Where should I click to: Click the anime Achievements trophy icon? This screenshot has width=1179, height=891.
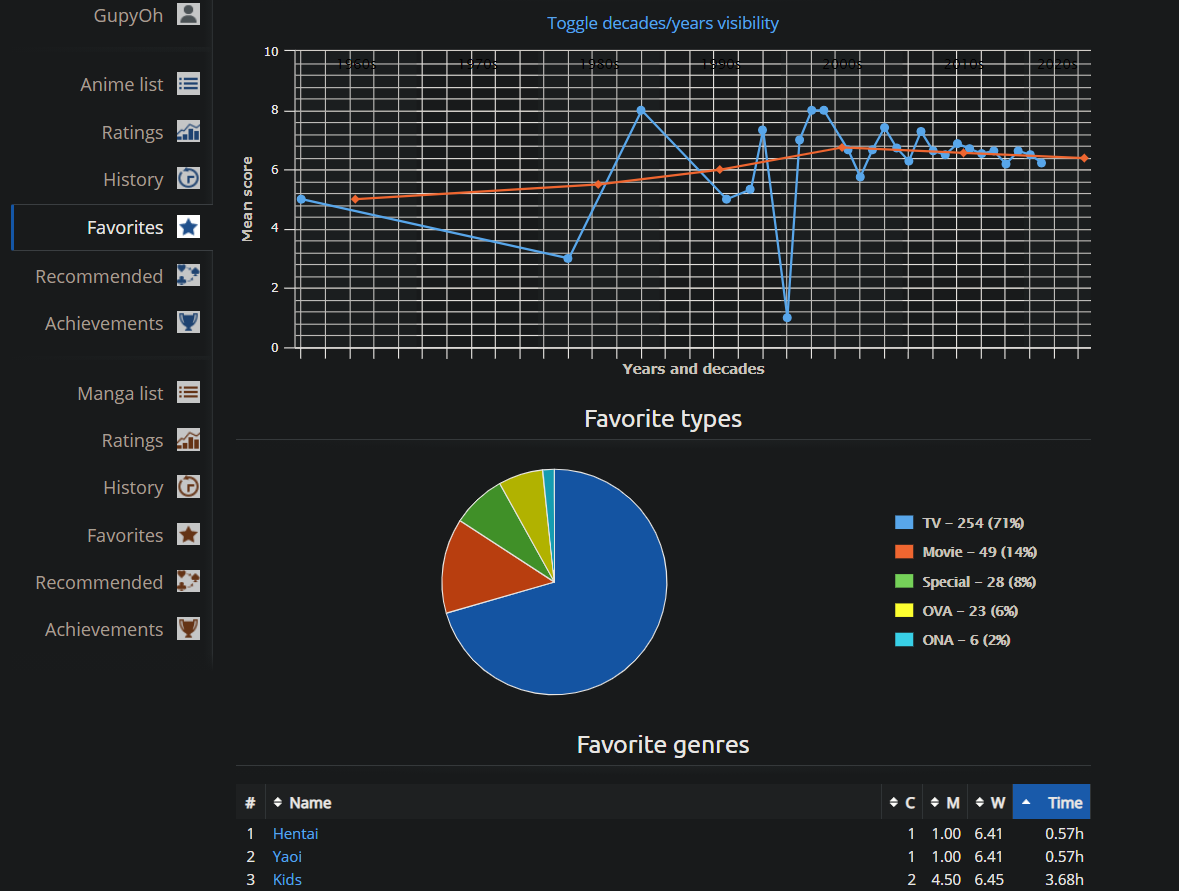coord(188,323)
